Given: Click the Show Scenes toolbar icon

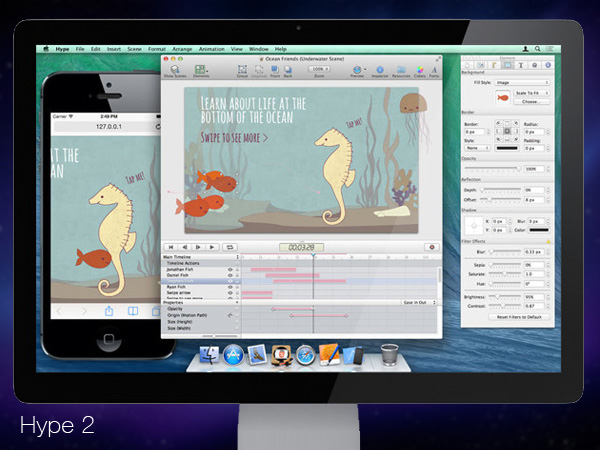Looking at the screenshot, I should (x=175, y=69).
